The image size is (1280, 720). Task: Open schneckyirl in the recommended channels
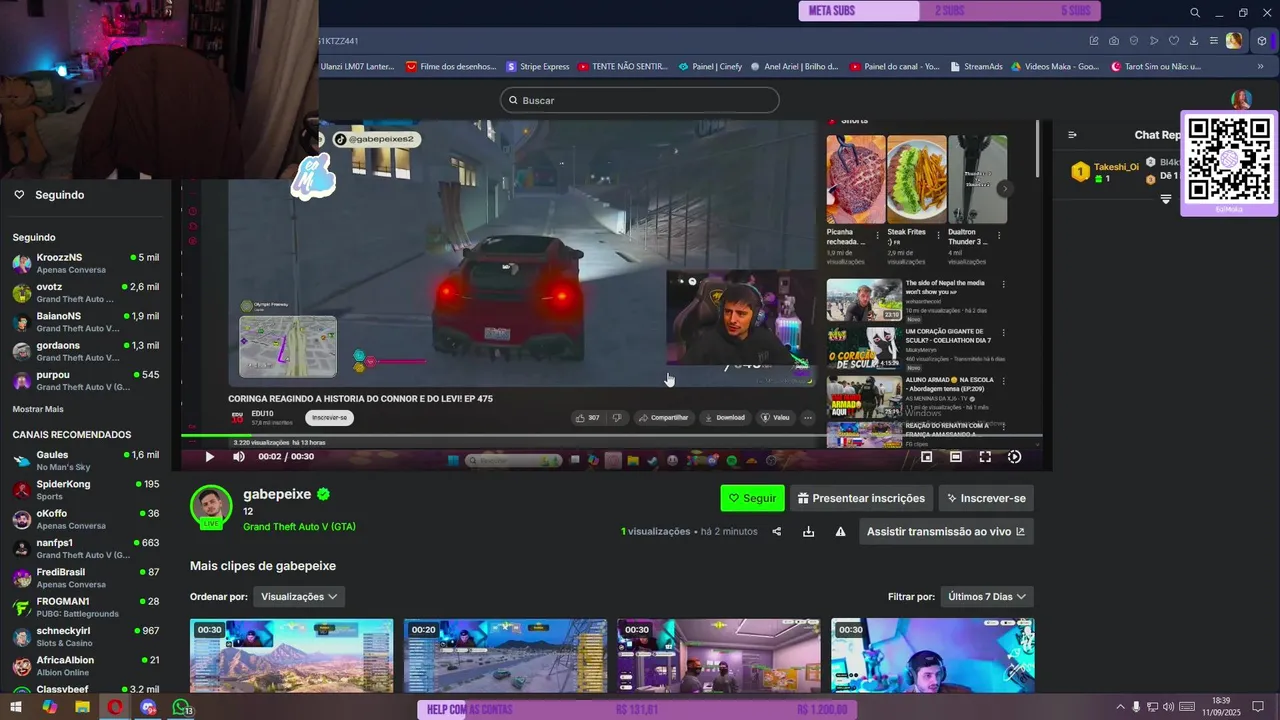click(86, 637)
